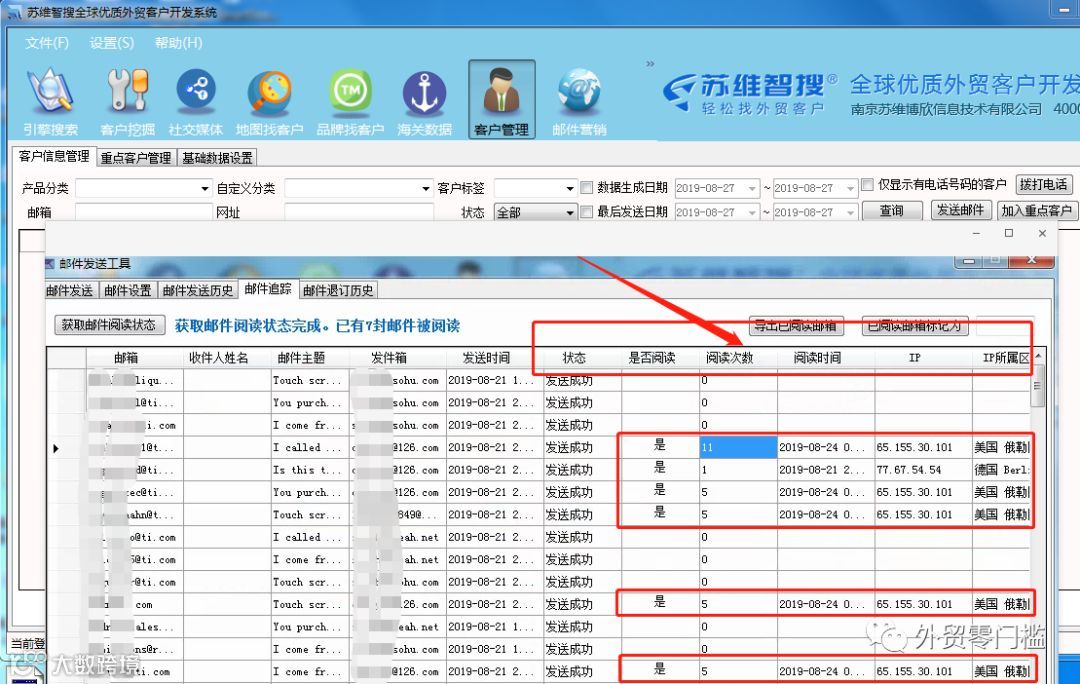Click the 拨打电话 button
The width and height of the screenshot is (1080, 684).
pos(1043,185)
